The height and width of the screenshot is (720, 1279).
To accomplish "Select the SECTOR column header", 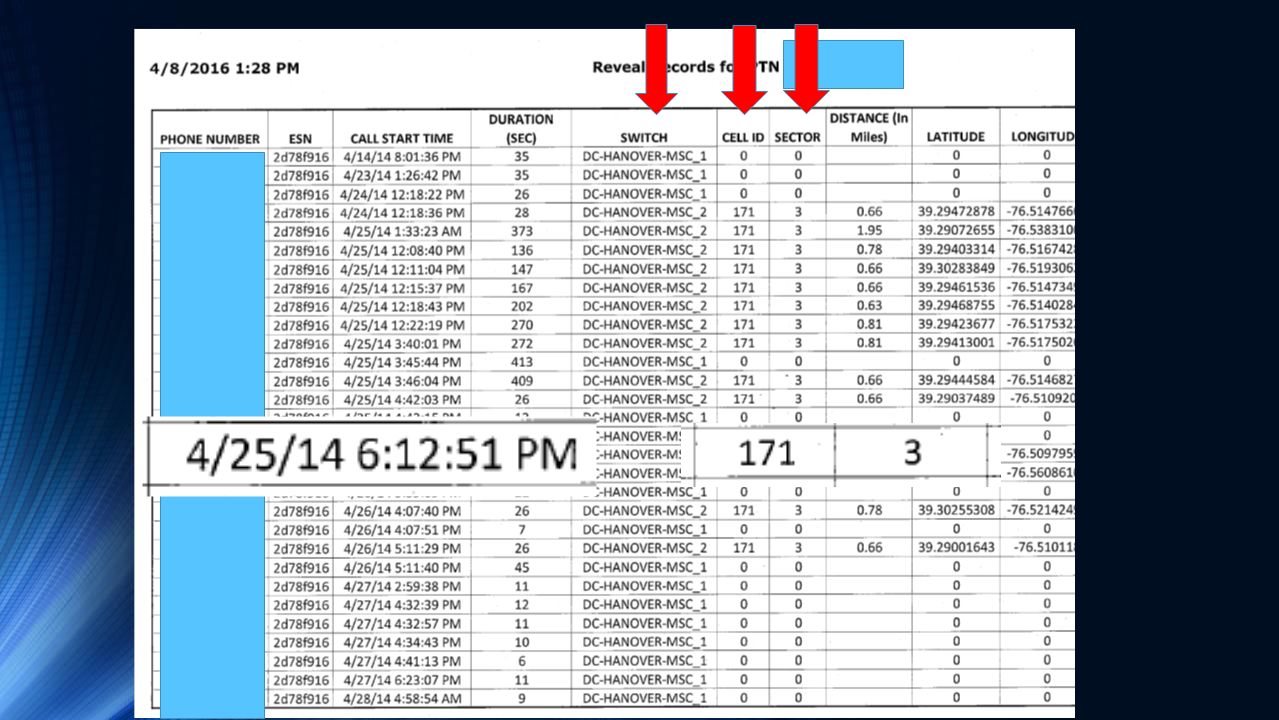I will pos(798,138).
